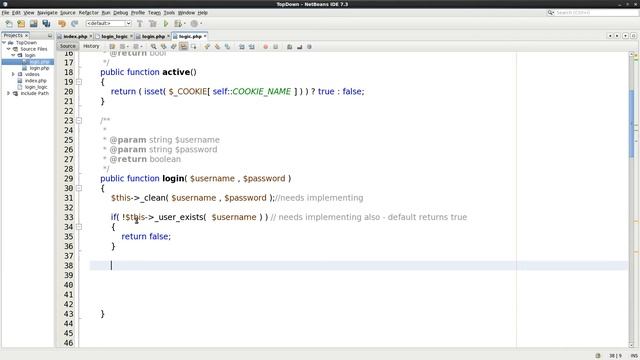
Task: Collapse the login folder node
Action: point(13,55)
